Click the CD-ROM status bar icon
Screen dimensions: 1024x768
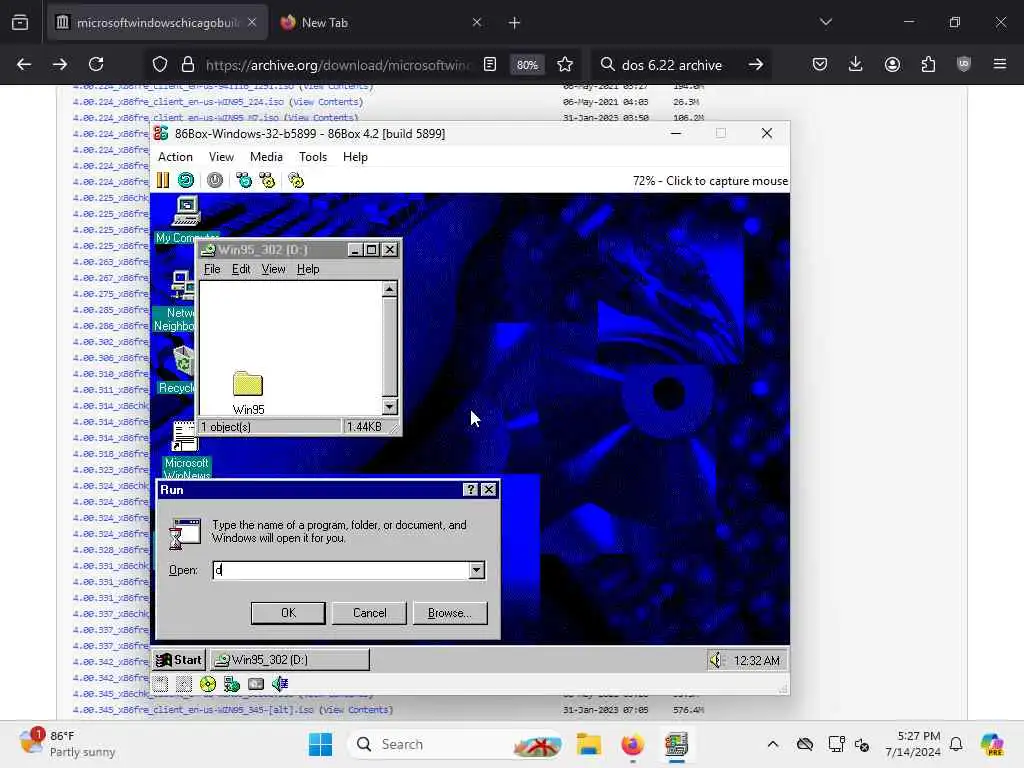point(208,684)
